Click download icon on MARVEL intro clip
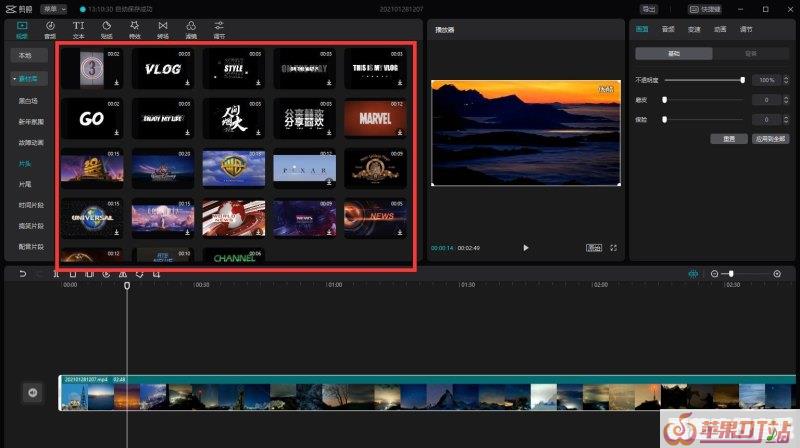This screenshot has height=448, width=800. pyautogui.click(x=400, y=133)
